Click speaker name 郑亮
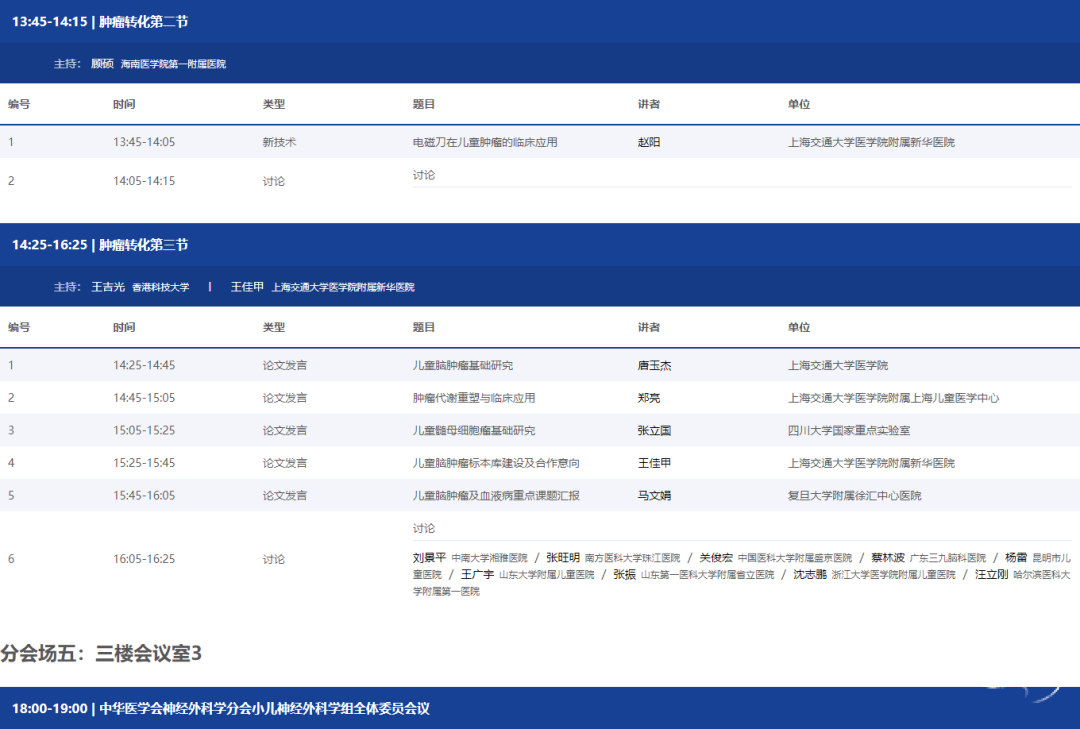1080x729 pixels. tap(649, 398)
